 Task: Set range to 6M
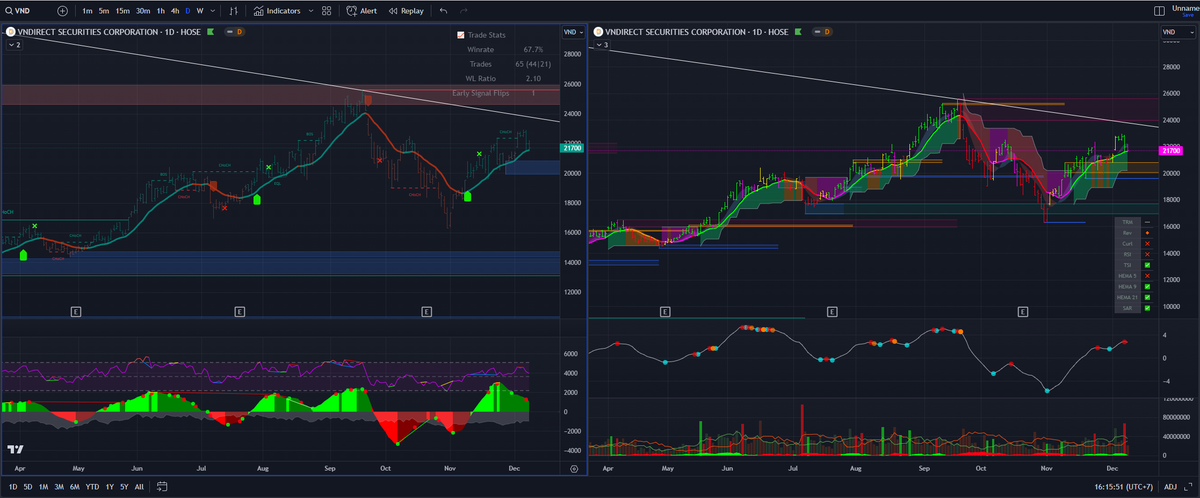click(x=74, y=486)
